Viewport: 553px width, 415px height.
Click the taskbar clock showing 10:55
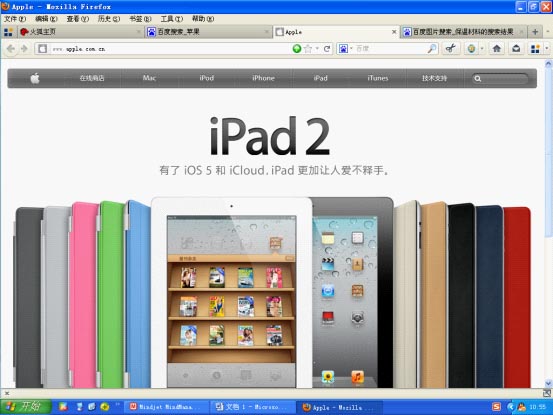coord(537,407)
